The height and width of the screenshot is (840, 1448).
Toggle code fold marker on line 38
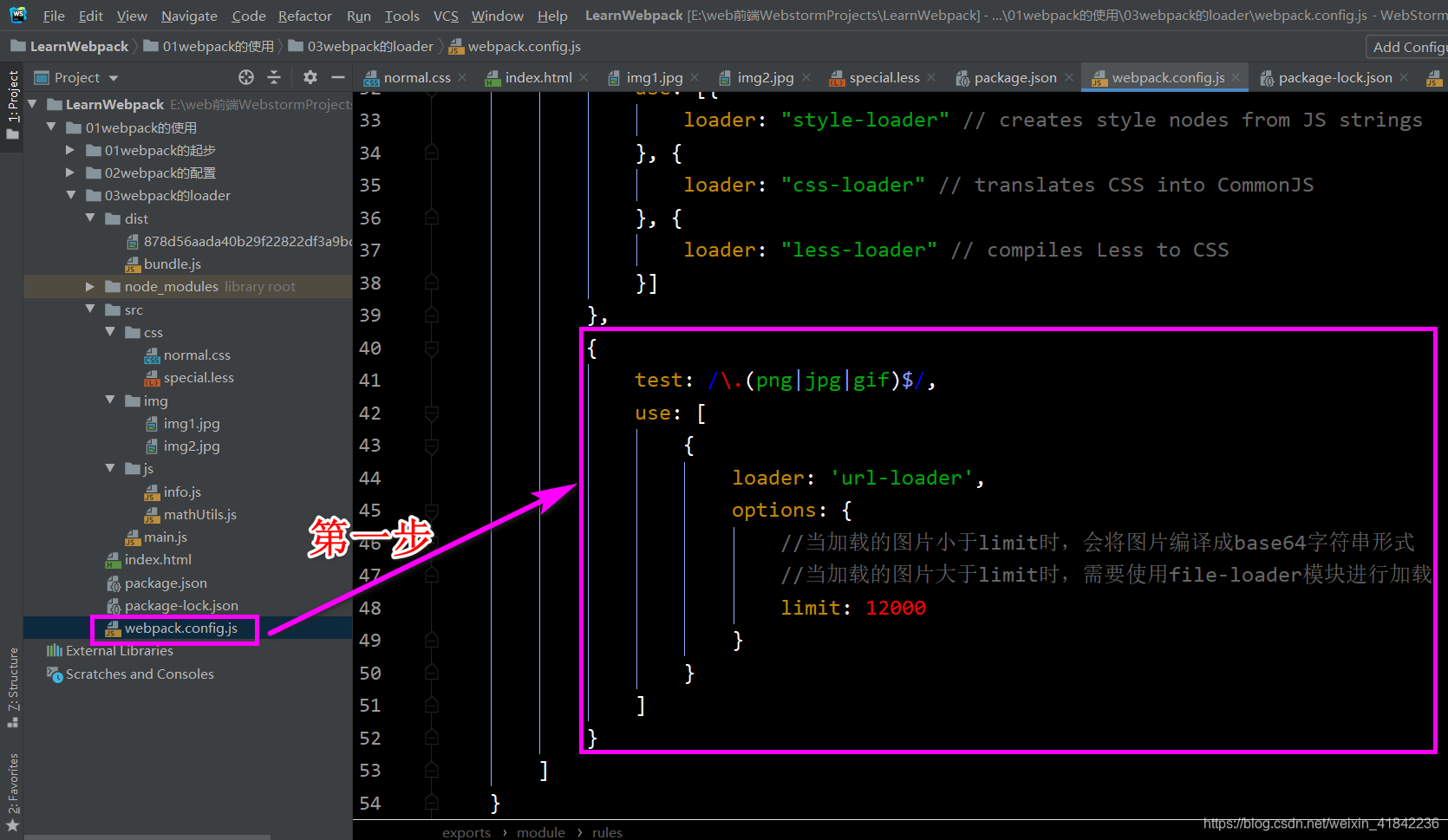pos(431,283)
